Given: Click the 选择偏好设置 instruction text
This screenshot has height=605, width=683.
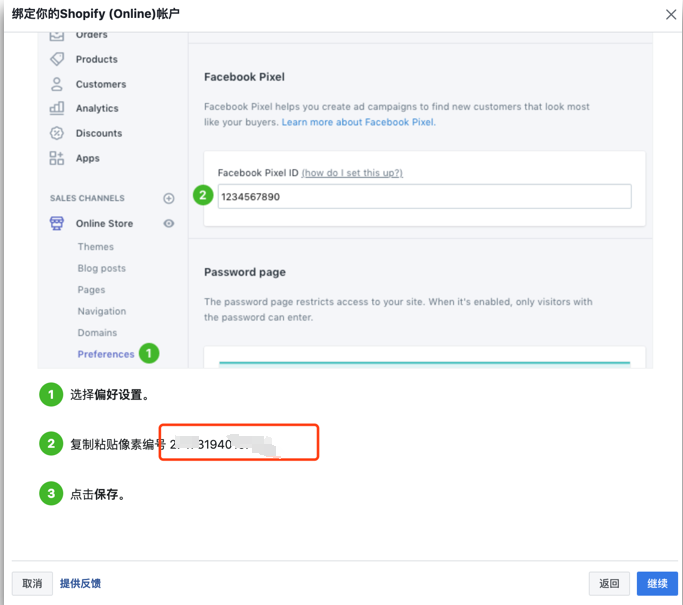Looking at the screenshot, I should click(x=109, y=395).
